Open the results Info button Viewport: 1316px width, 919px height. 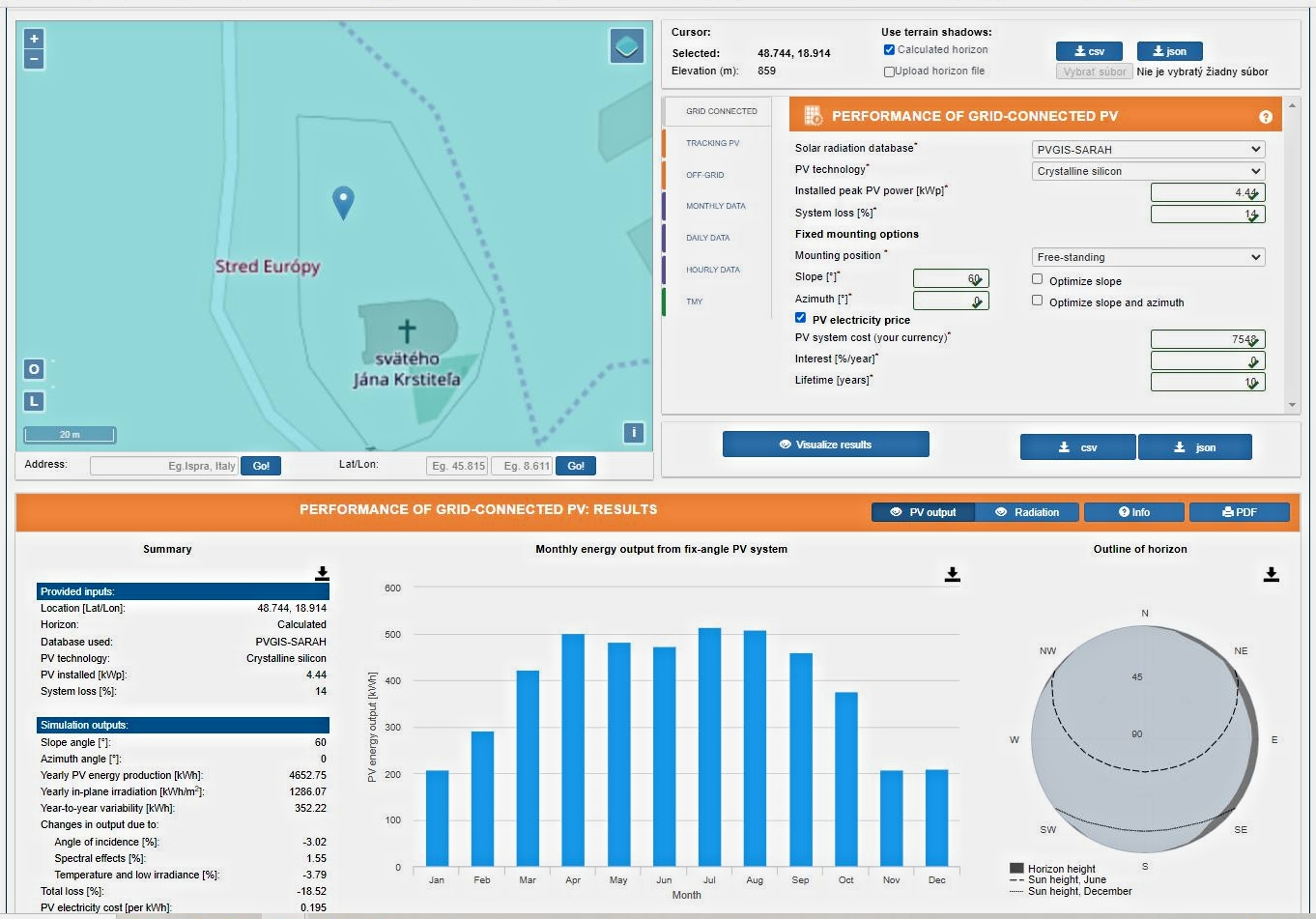point(1134,512)
